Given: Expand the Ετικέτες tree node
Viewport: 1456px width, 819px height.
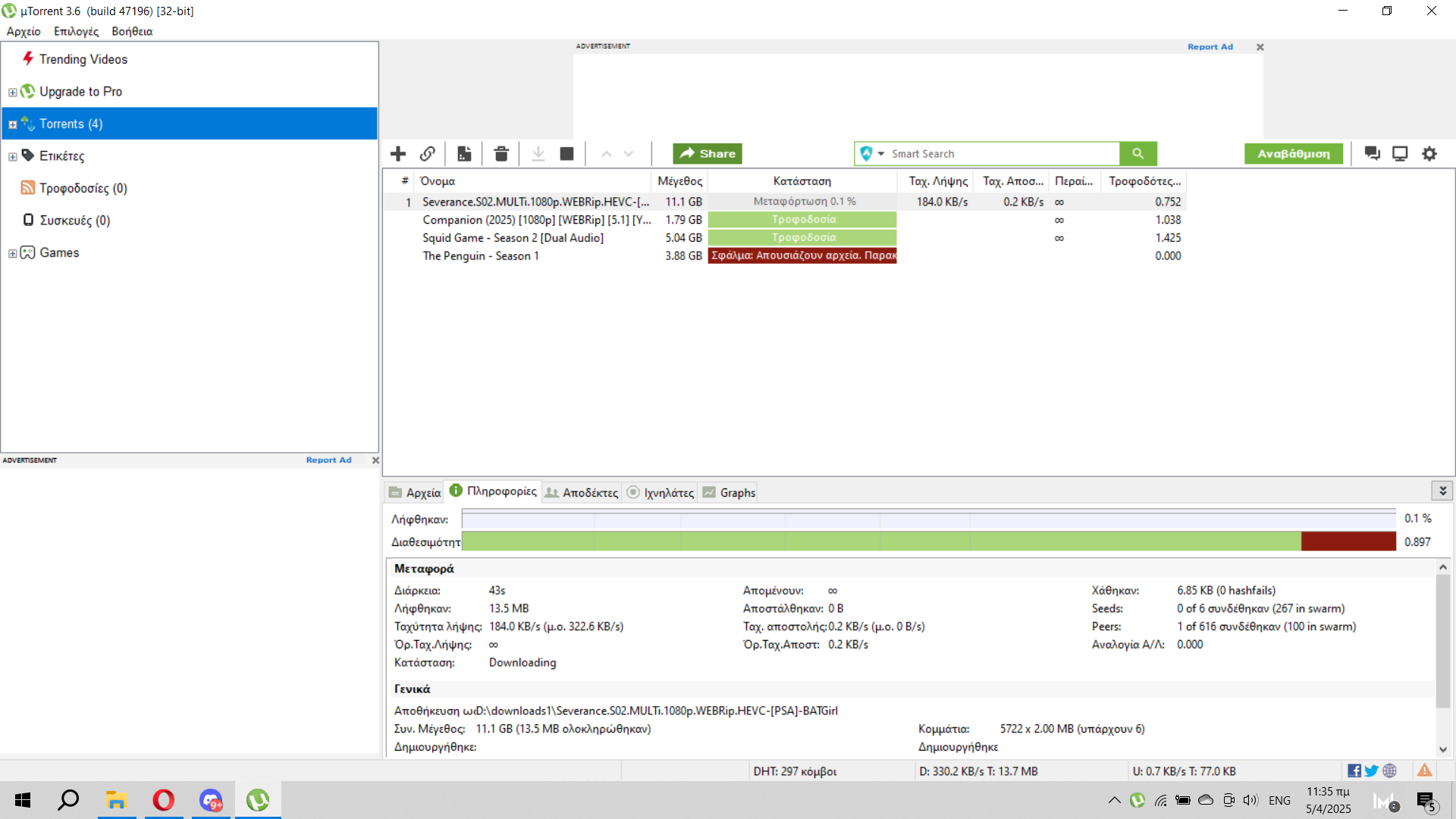Looking at the screenshot, I should 12,157.
